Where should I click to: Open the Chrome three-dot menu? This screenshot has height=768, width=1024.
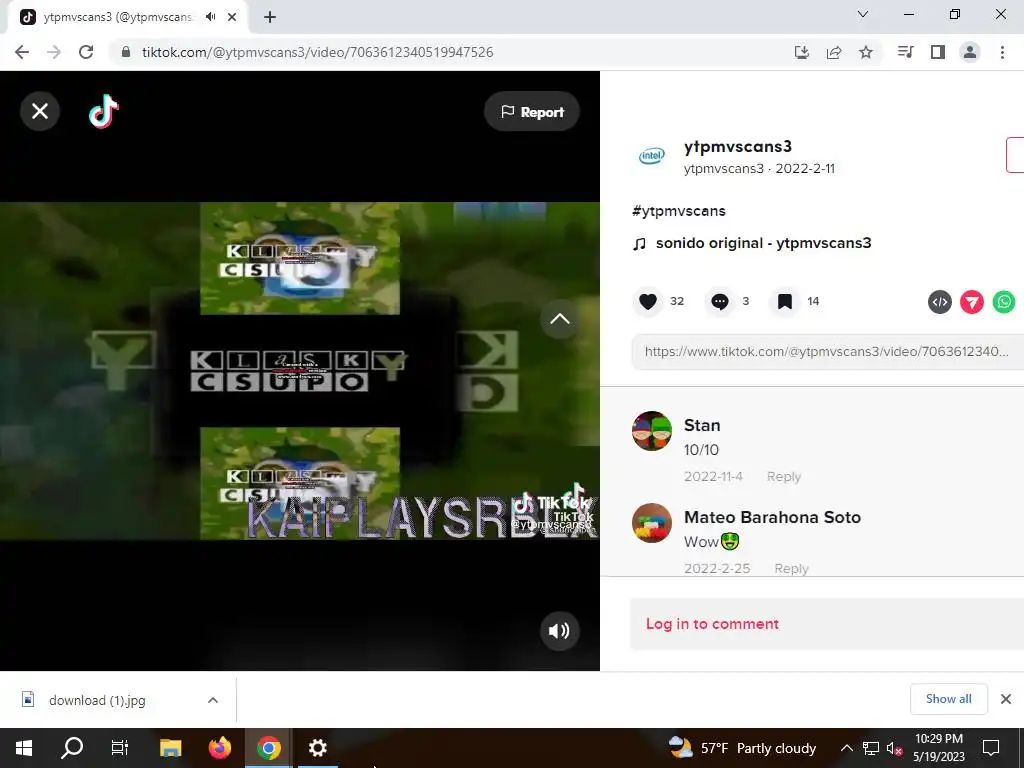click(1002, 52)
